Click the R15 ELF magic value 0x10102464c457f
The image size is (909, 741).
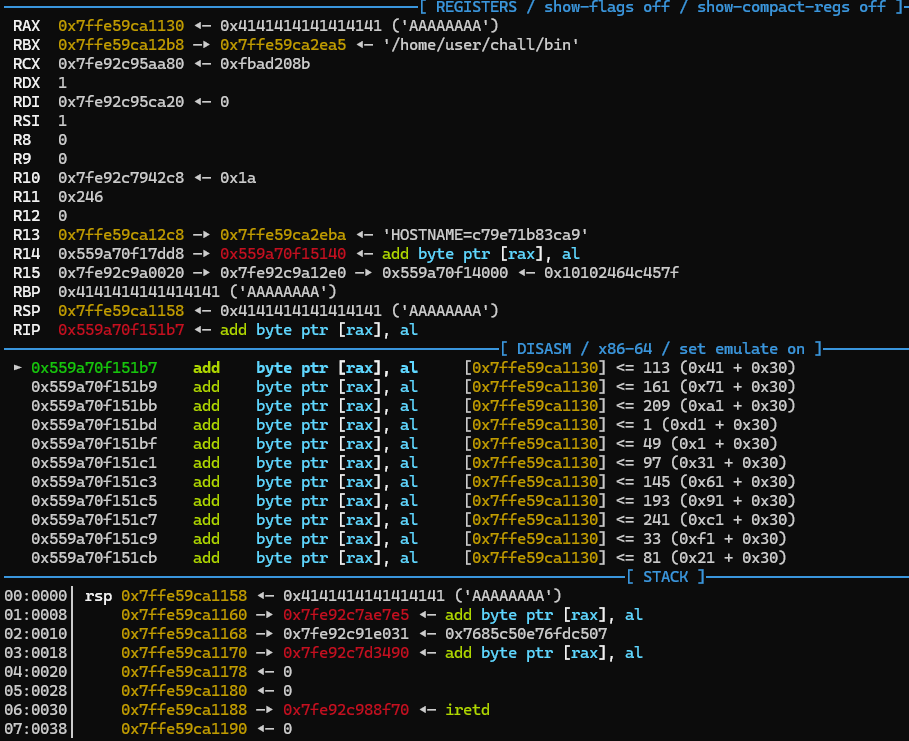tap(609, 273)
